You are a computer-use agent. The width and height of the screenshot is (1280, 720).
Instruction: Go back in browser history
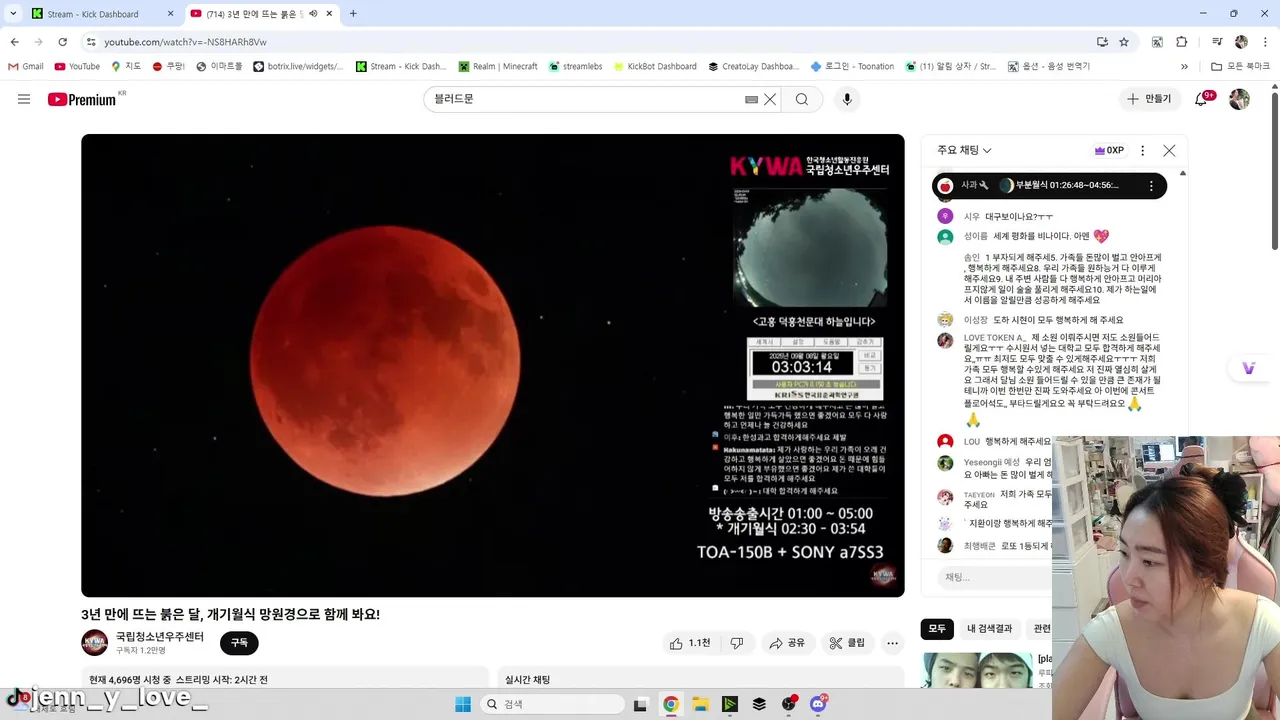click(x=14, y=42)
